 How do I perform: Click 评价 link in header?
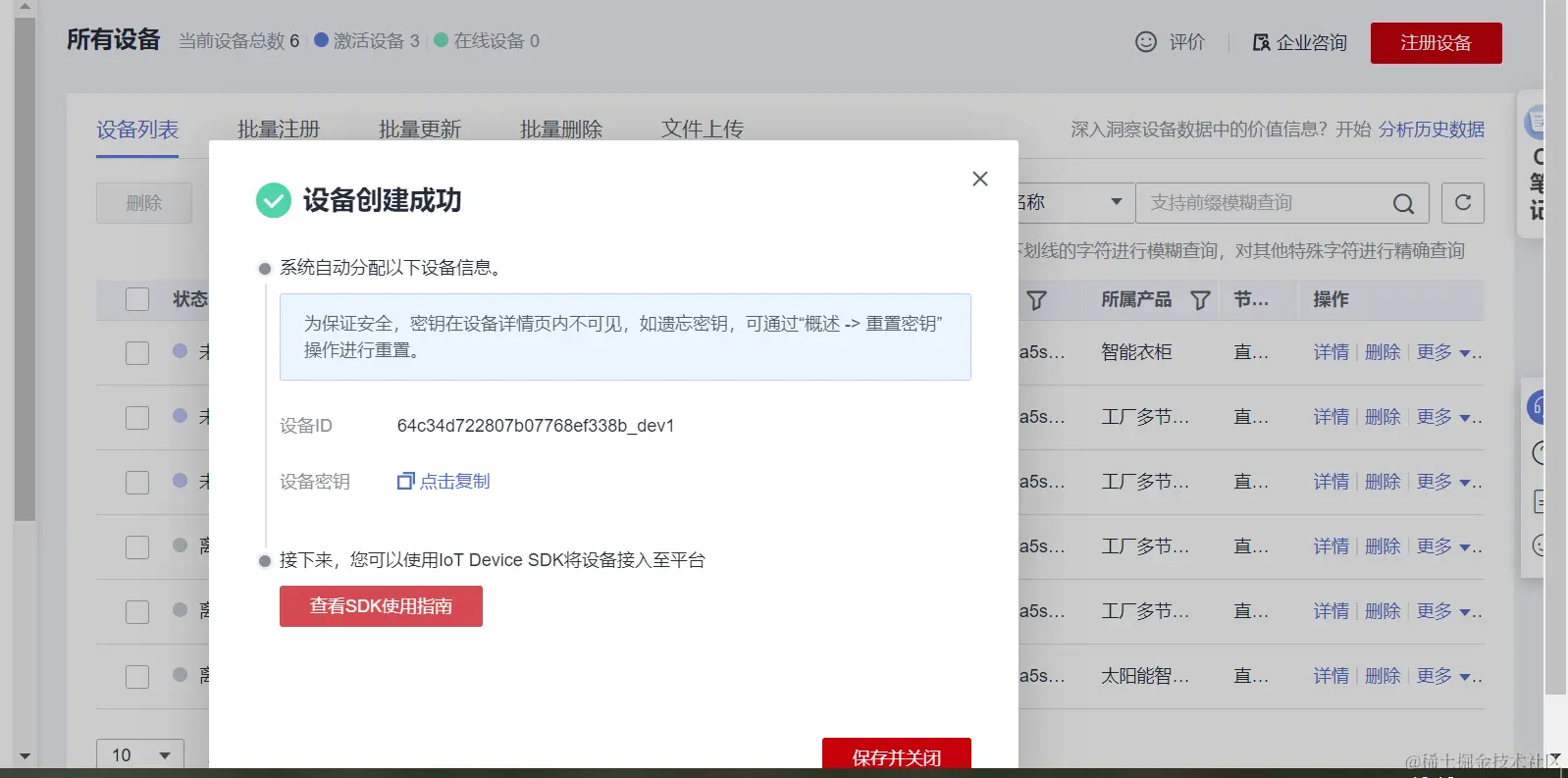1186,42
